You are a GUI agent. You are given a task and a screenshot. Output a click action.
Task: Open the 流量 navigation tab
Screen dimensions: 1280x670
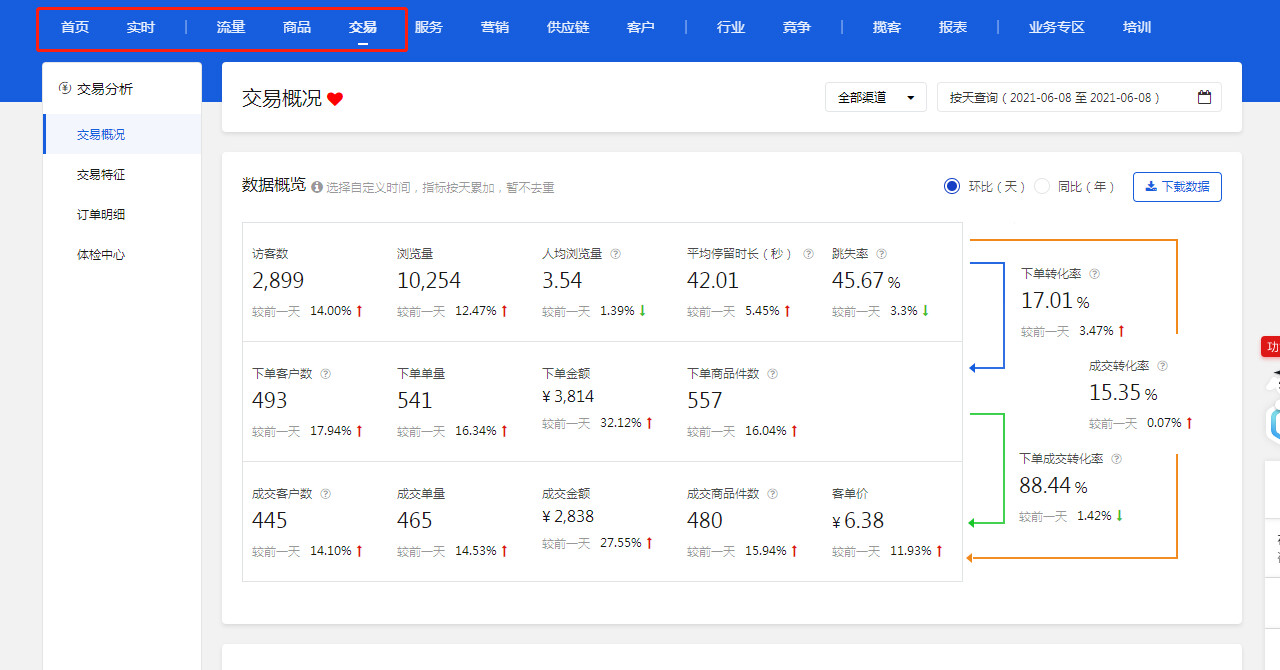(x=231, y=27)
